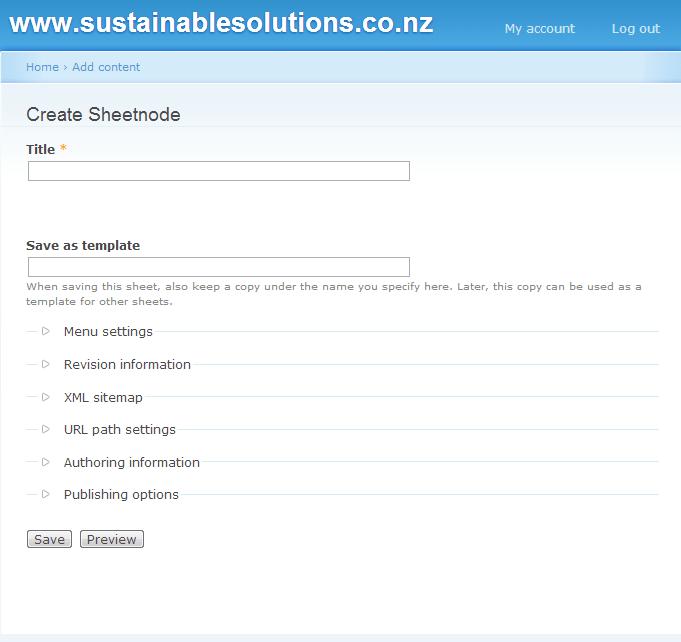The height and width of the screenshot is (642, 681).
Task: Click the Save as template label
Action: (x=83, y=245)
